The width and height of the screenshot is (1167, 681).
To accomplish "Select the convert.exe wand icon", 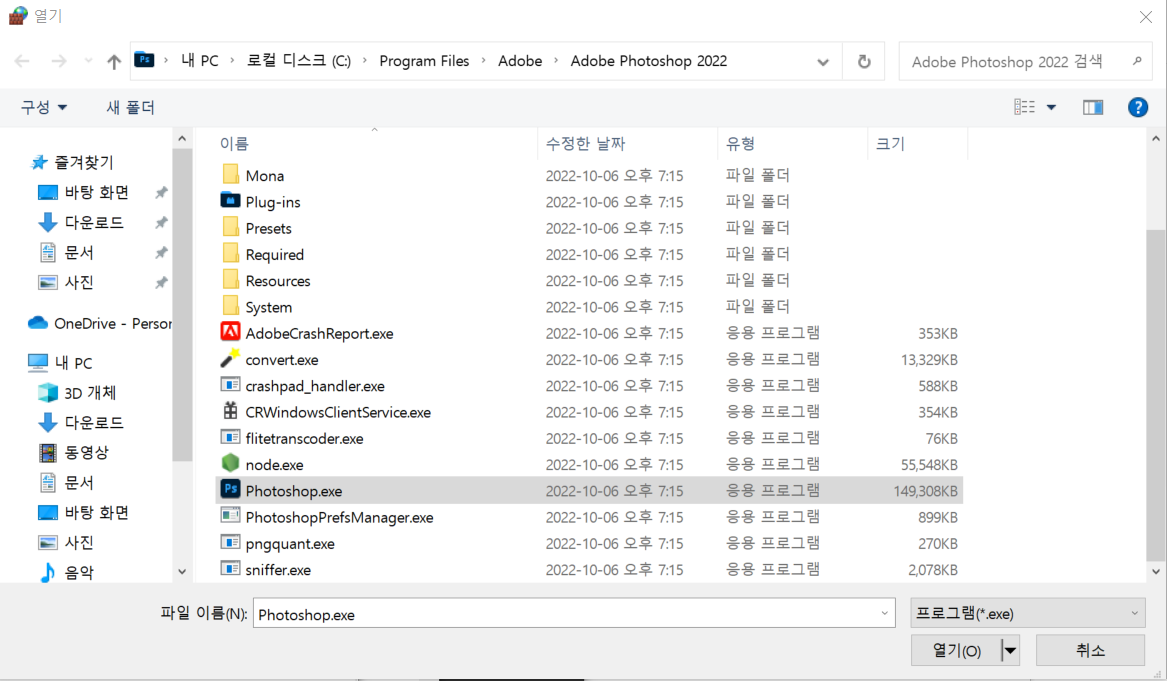I will [x=231, y=359].
